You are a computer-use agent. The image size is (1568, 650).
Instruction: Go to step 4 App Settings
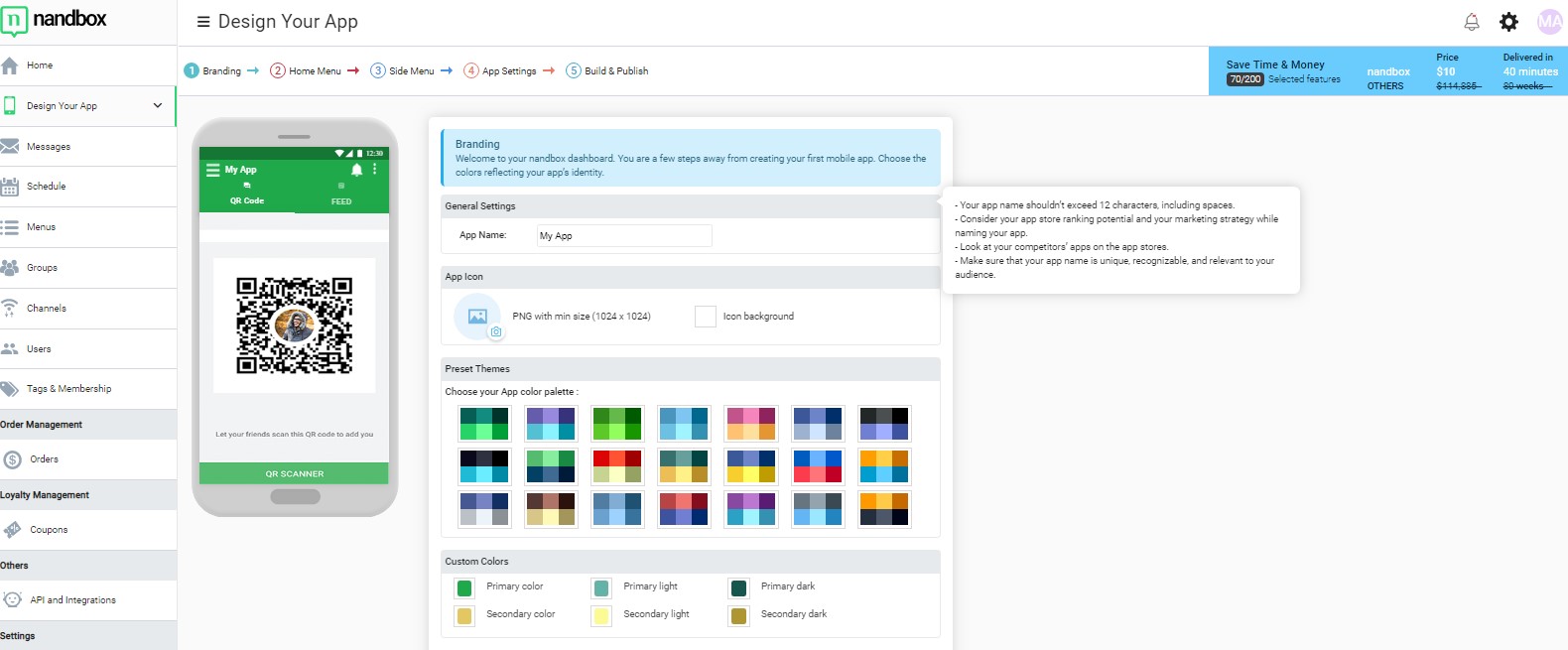(x=500, y=70)
